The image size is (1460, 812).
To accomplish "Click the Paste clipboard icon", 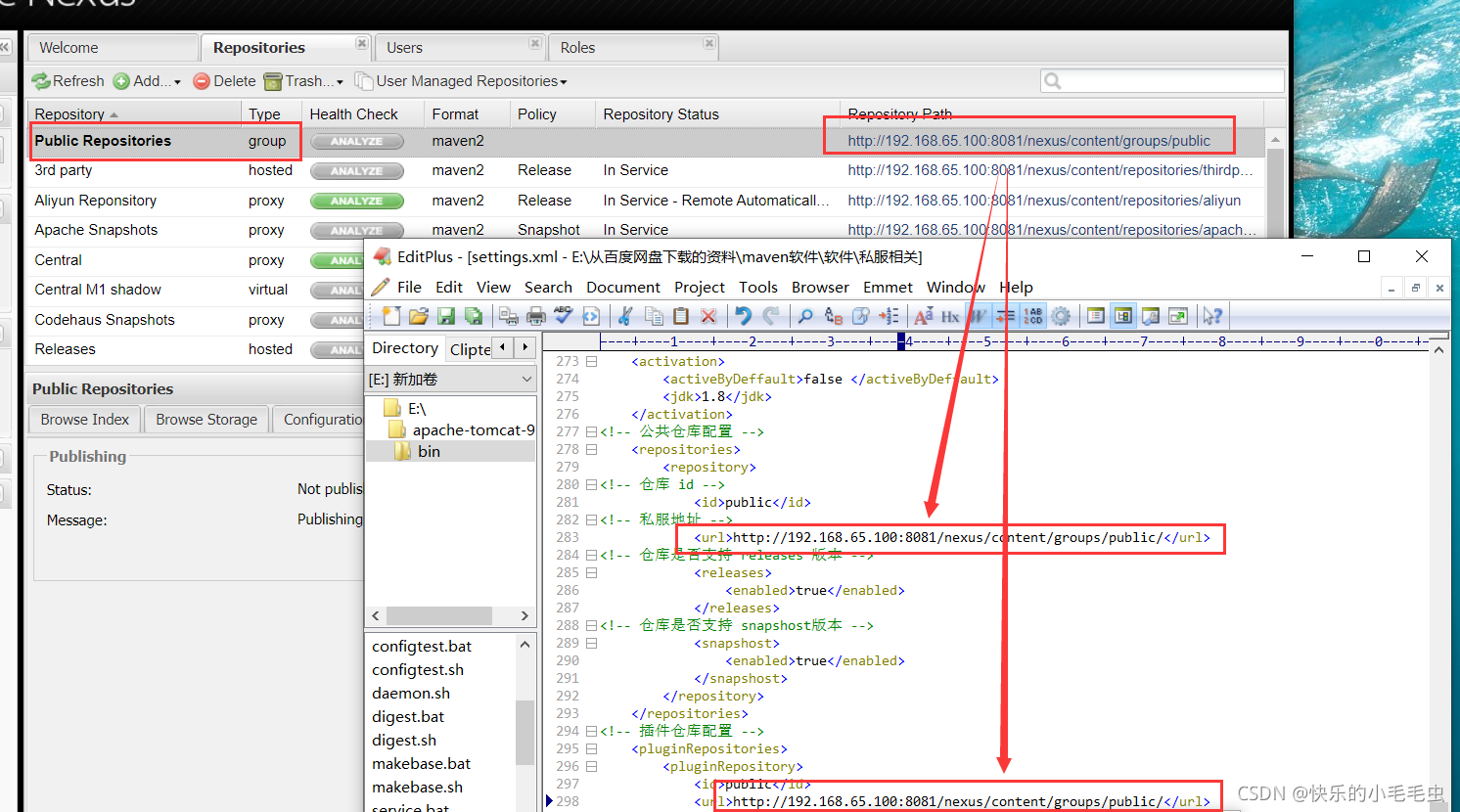I will (x=681, y=316).
